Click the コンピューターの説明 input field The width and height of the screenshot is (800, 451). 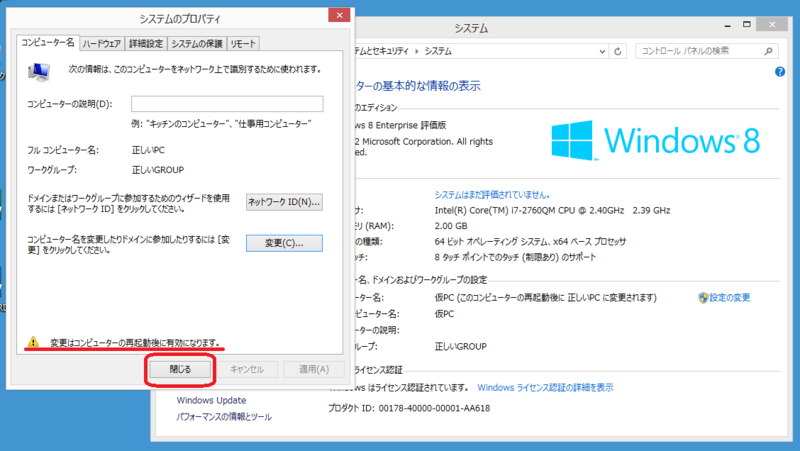coord(227,104)
